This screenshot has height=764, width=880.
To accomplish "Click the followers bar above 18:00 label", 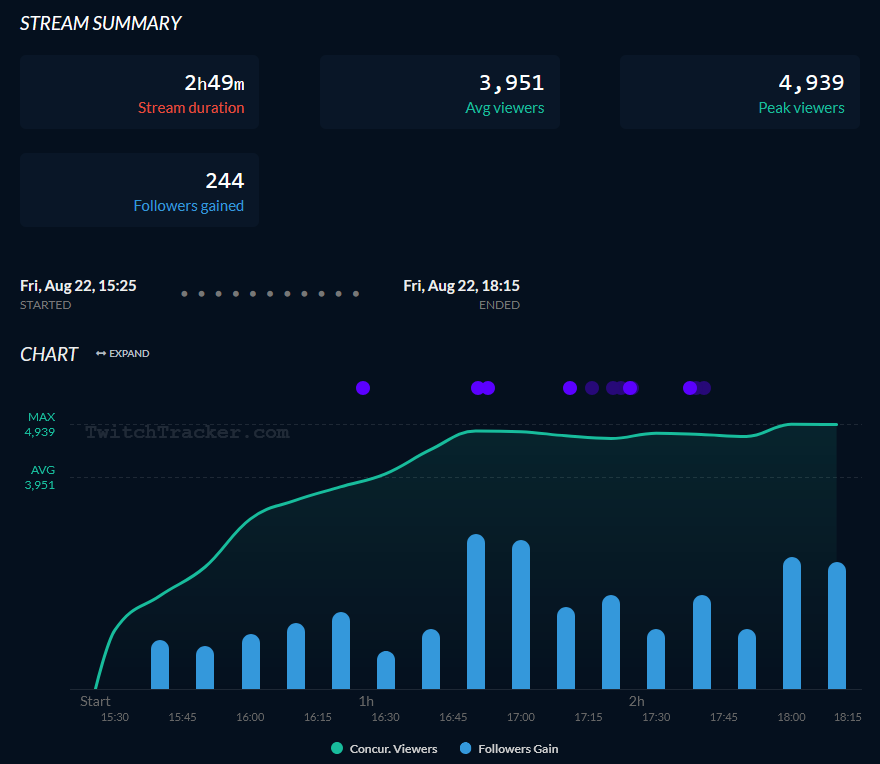I will pos(792,623).
